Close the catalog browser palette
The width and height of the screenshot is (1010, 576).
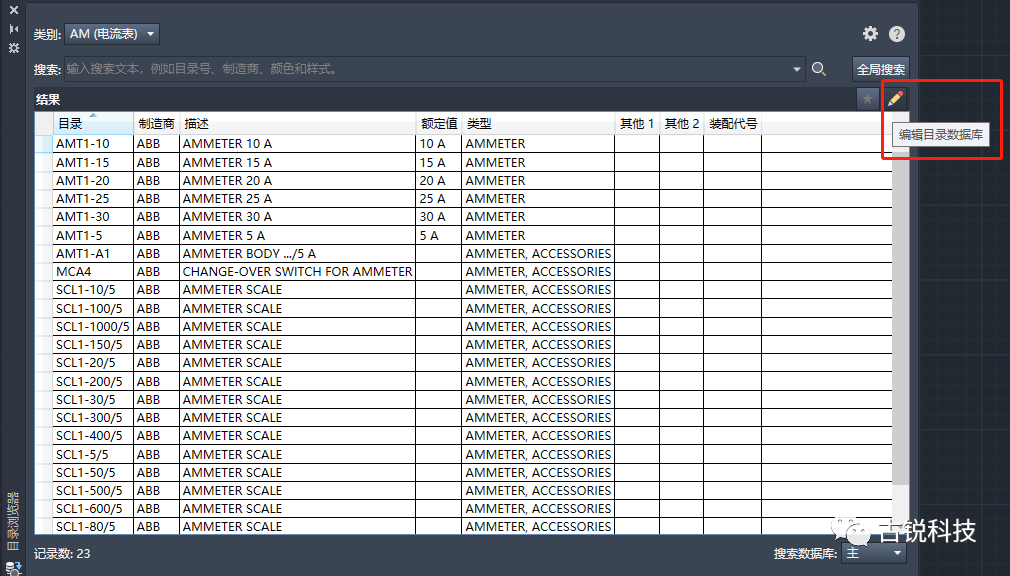point(14,10)
